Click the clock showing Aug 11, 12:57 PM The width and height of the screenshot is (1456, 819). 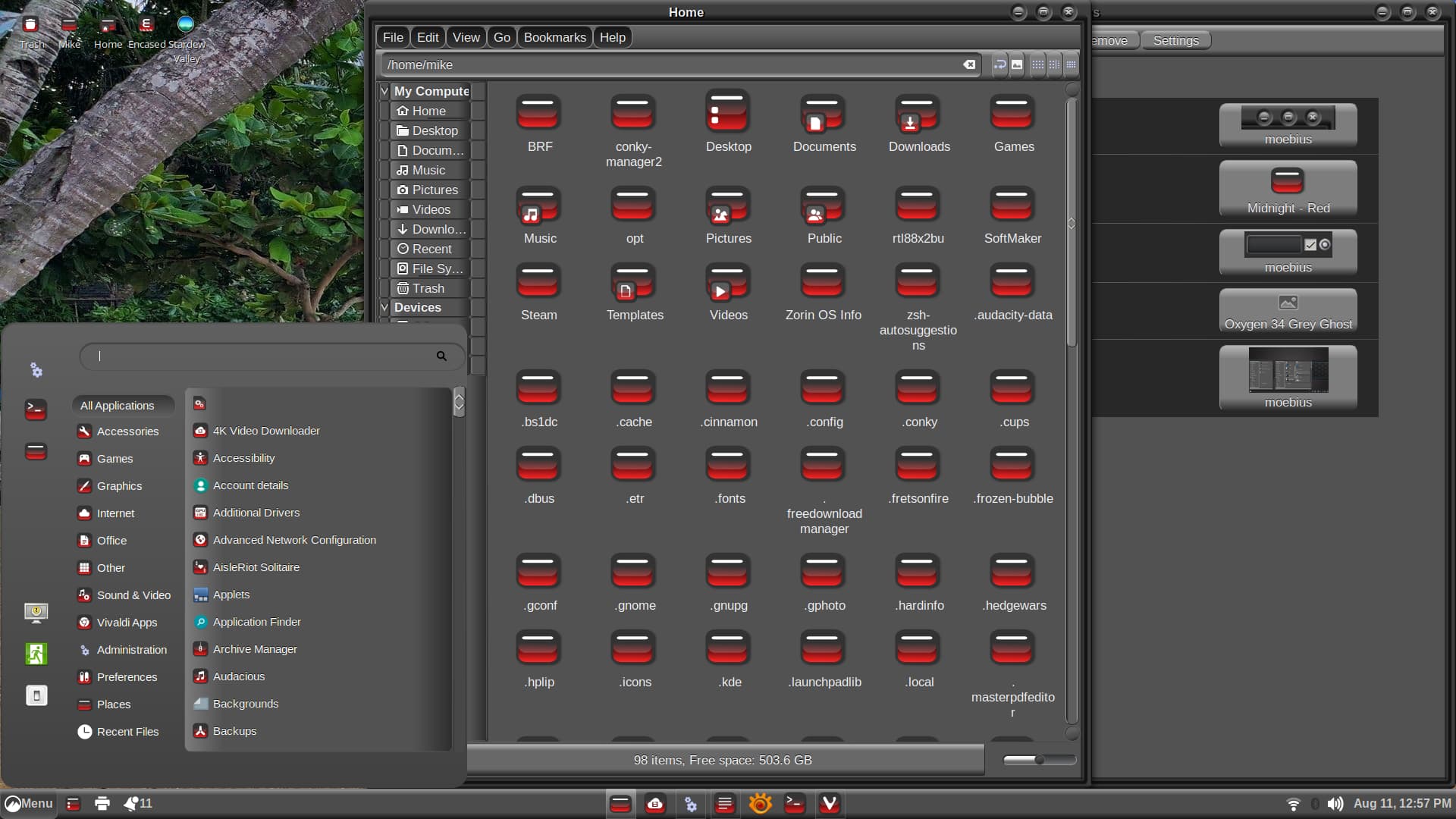pyautogui.click(x=1401, y=803)
